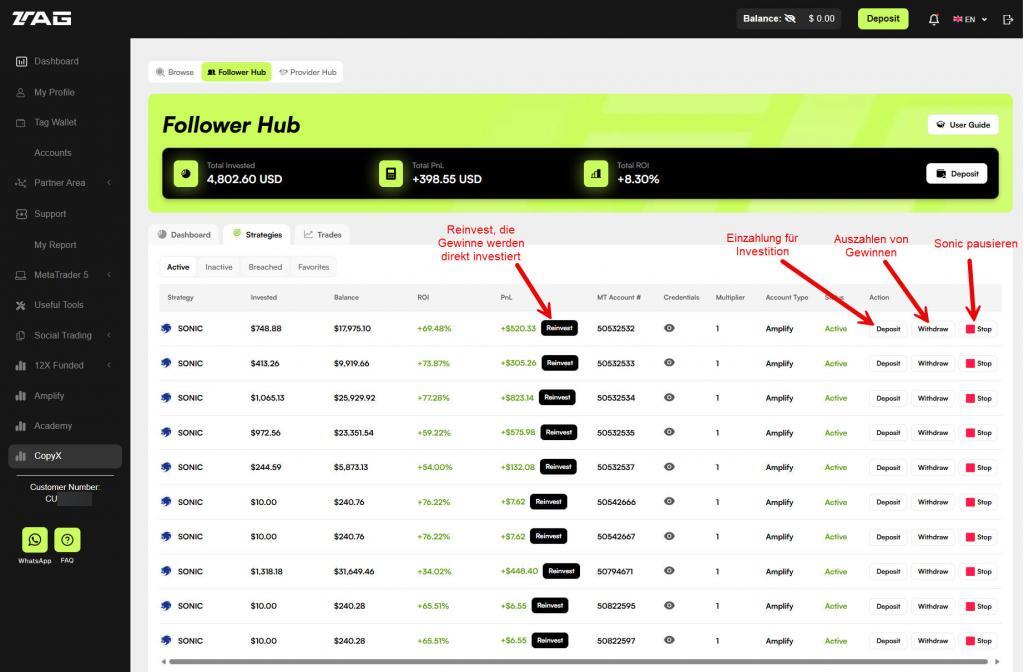1024x672 pixels.
Task: Select CopyX in the sidebar
Action: pos(65,456)
